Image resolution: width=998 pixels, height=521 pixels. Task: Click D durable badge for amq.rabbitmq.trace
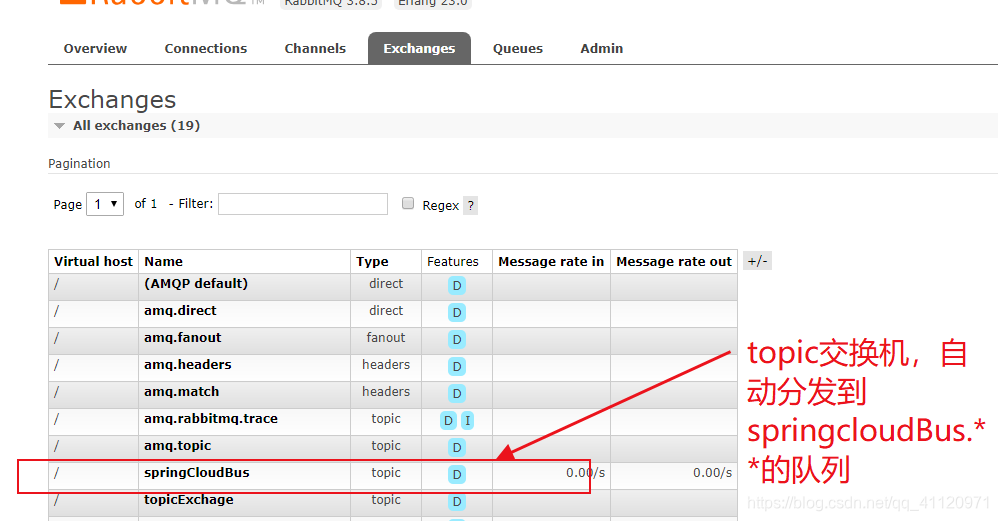click(x=449, y=420)
